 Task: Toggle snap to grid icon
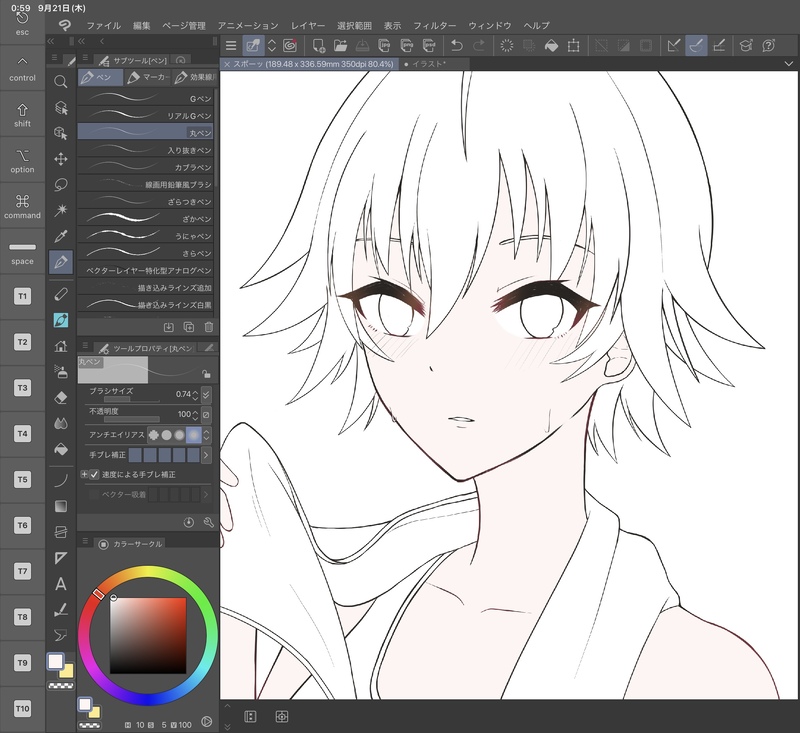pyautogui.click(x=719, y=46)
